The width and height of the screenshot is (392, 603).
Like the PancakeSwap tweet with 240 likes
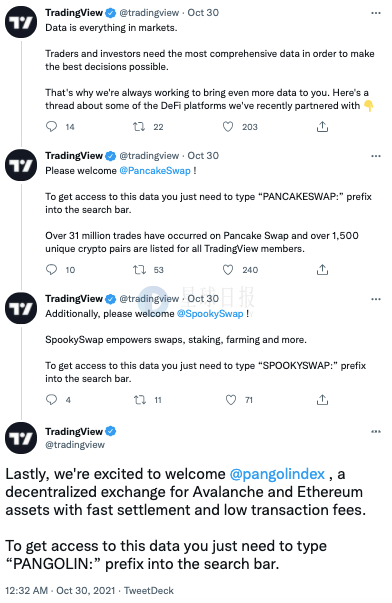pos(228,270)
